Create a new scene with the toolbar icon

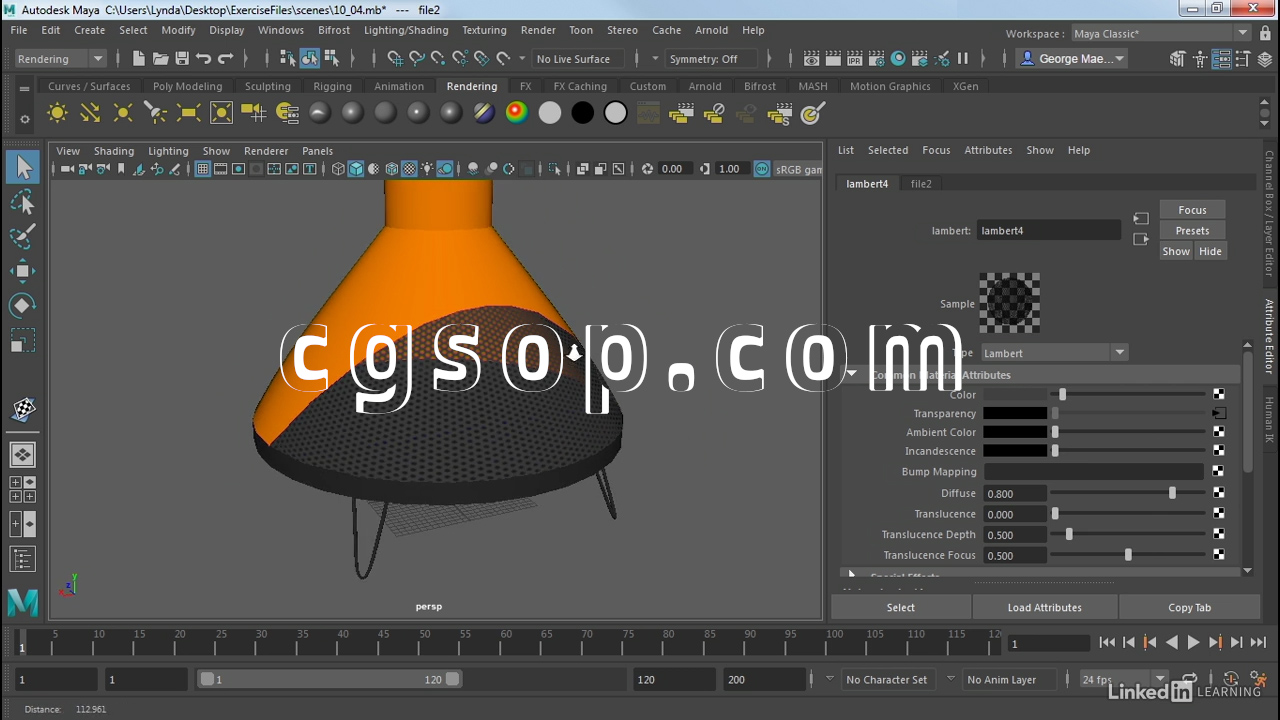138,59
